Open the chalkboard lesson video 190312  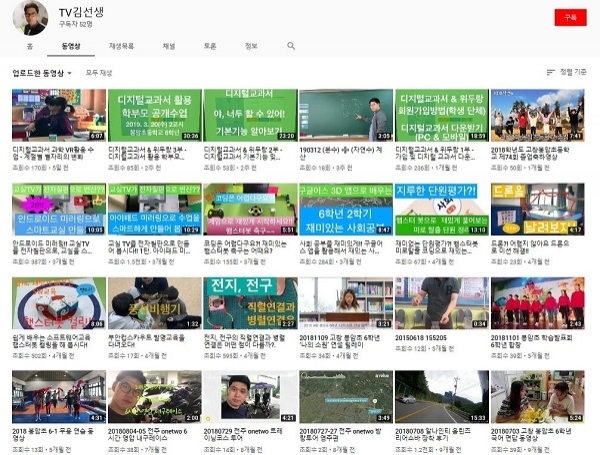(x=344, y=114)
